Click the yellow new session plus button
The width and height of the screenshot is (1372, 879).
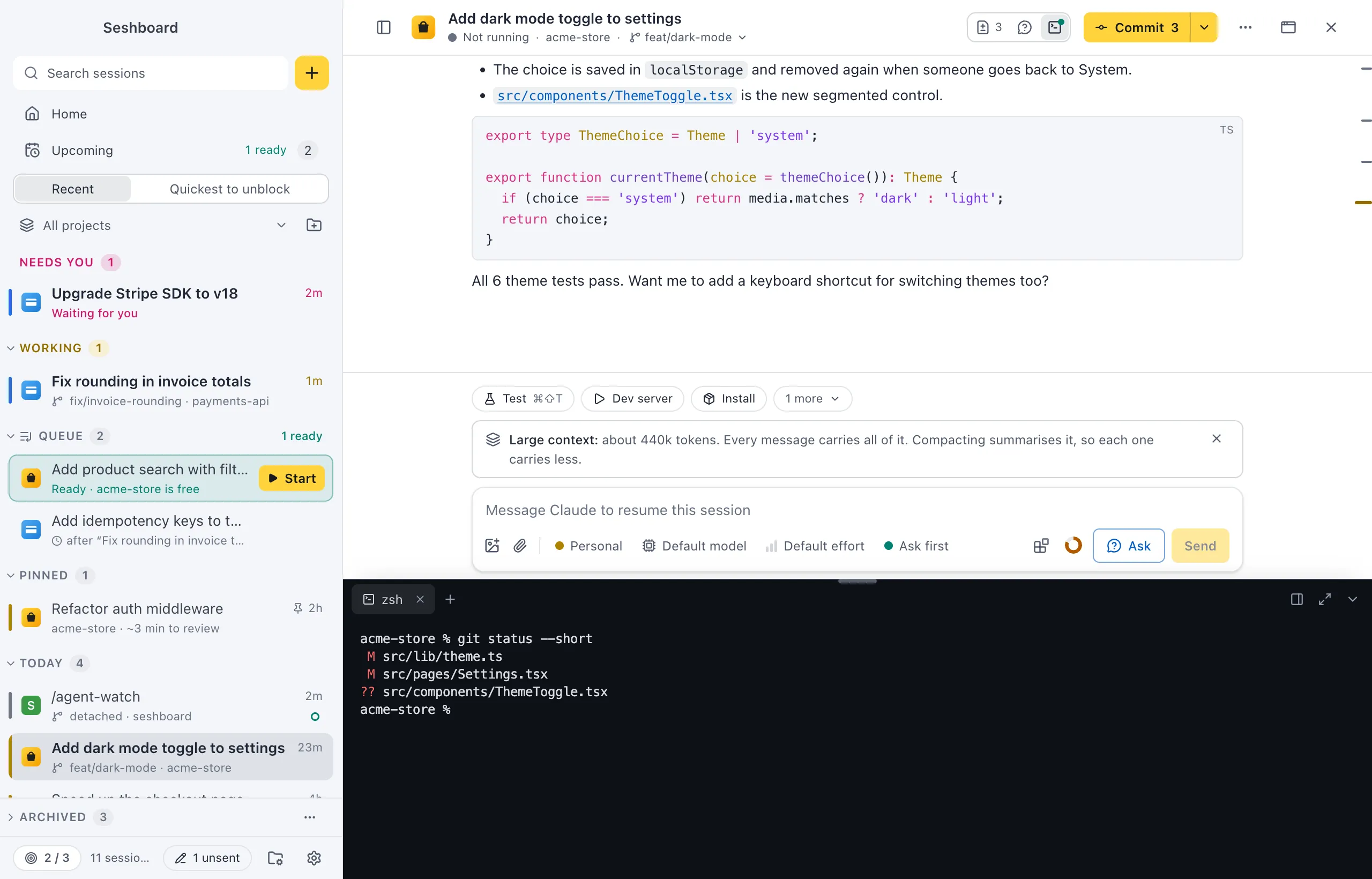tap(311, 73)
